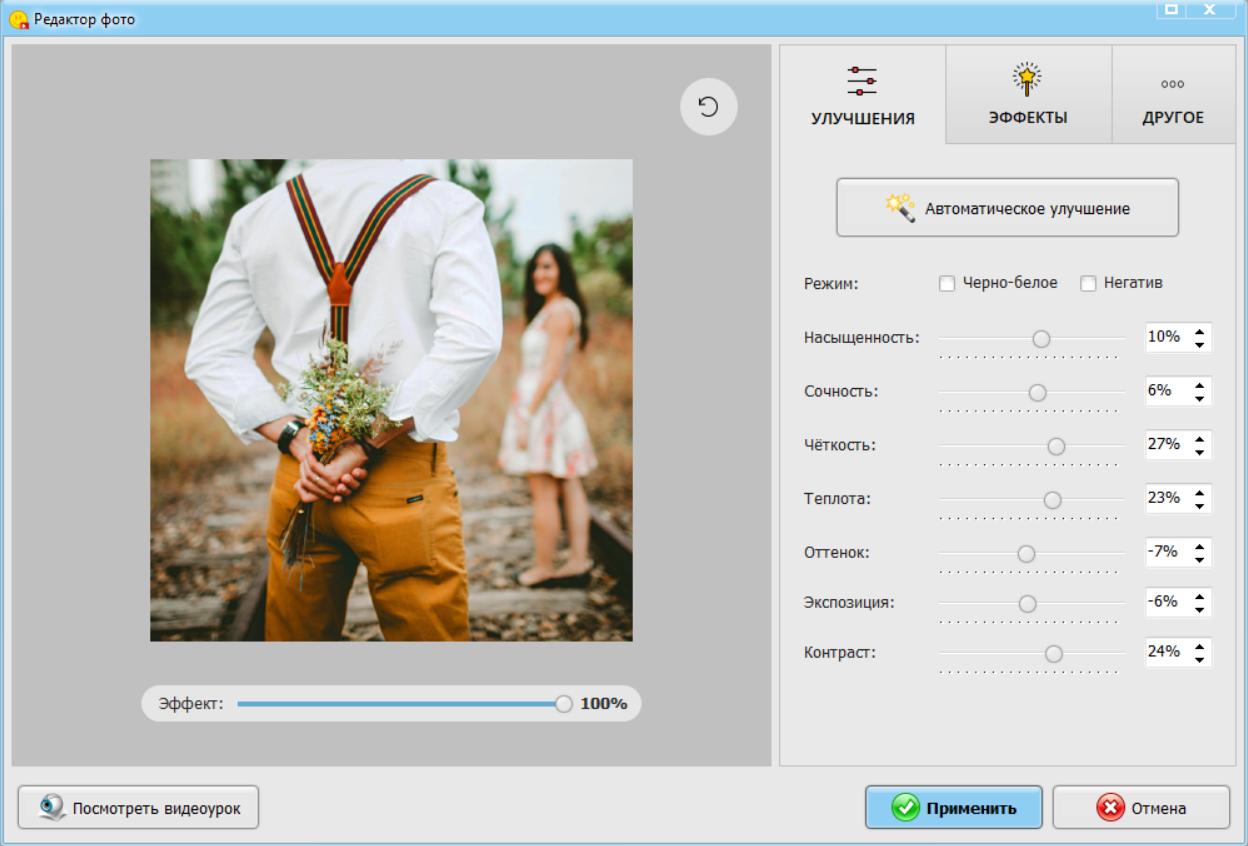Toggle the Негатив checkbox

point(1088,284)
